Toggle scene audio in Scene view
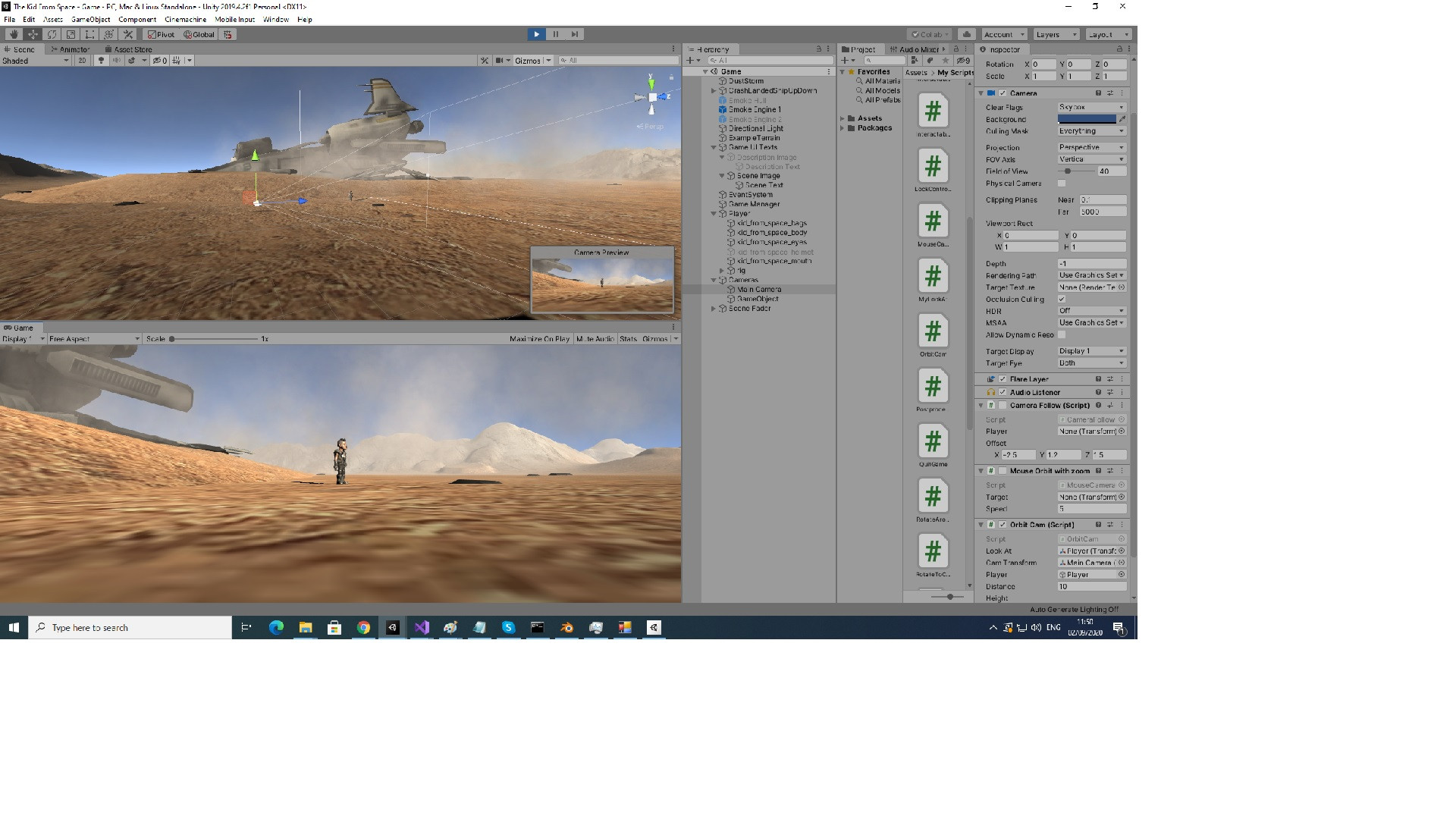Viewport: 1456px width, 819px height. pyautogui.click(x=116, y=61)
